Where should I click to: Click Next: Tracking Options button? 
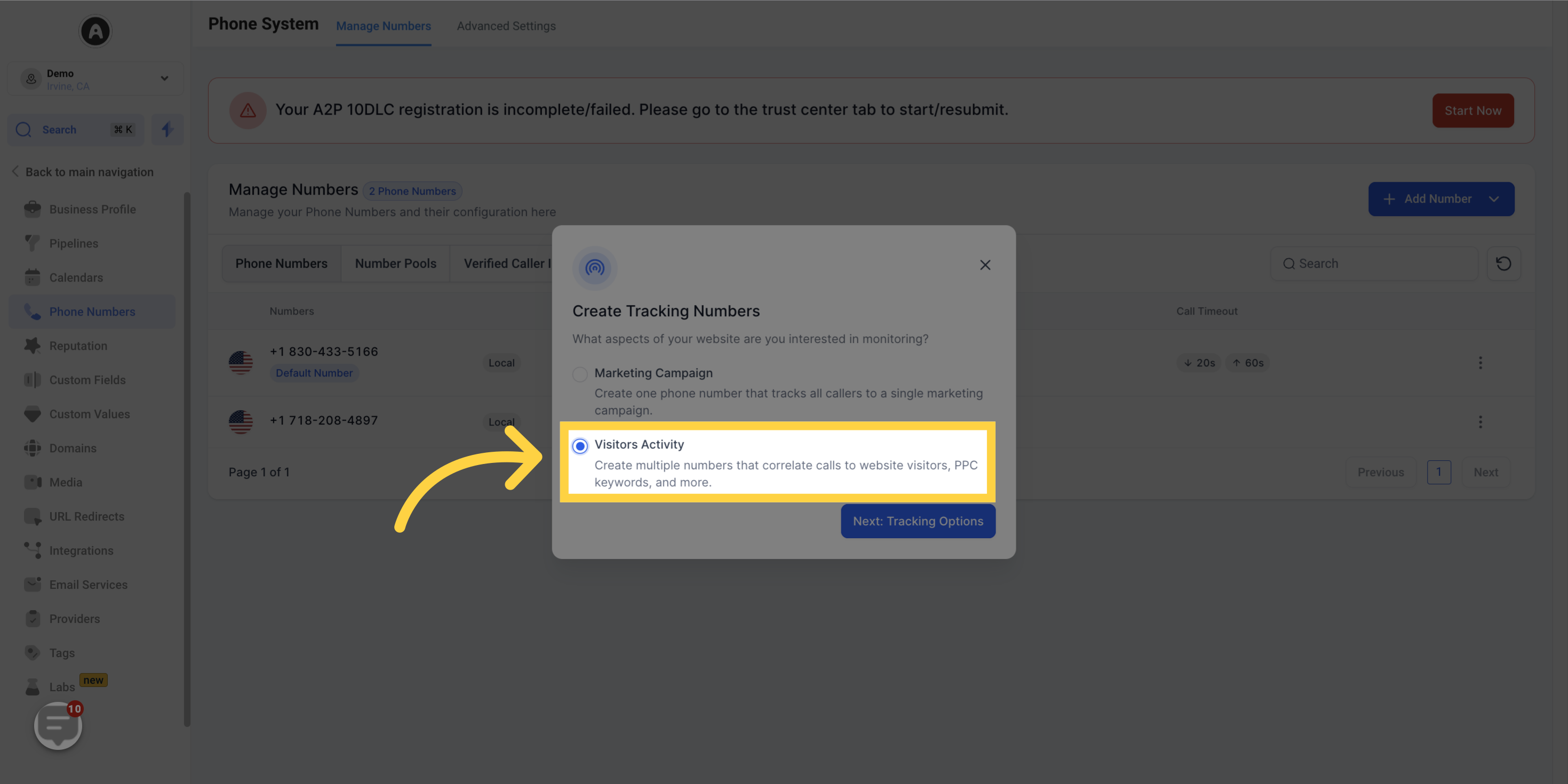coord(918,521)
